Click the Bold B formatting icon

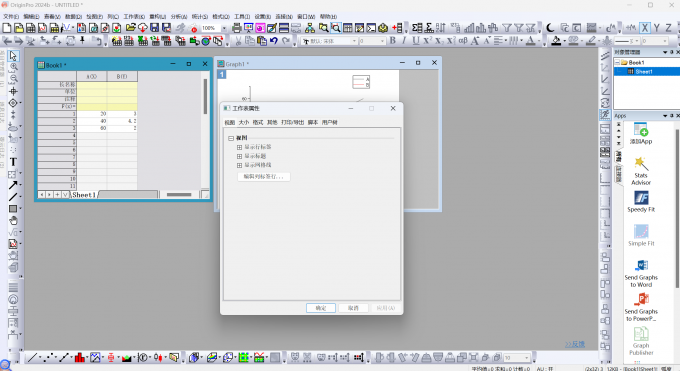point(392,41)
